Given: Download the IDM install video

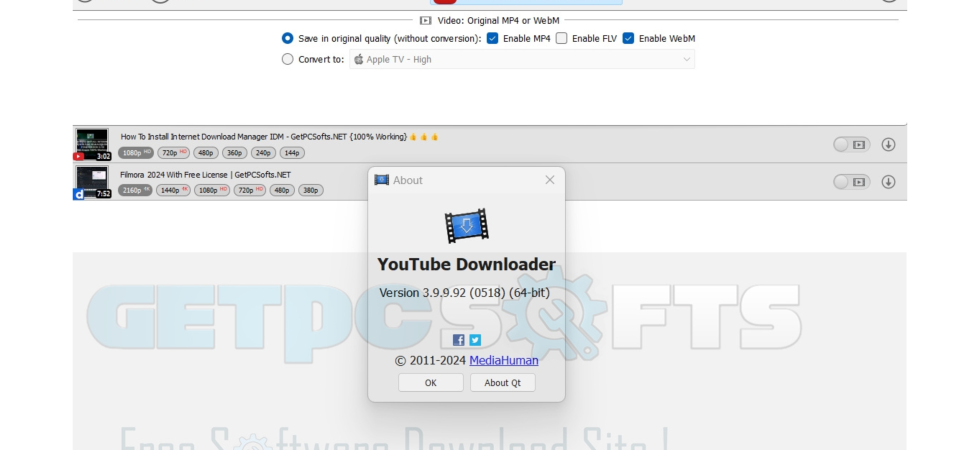Looking at the screenshot, I should point(888,144).
